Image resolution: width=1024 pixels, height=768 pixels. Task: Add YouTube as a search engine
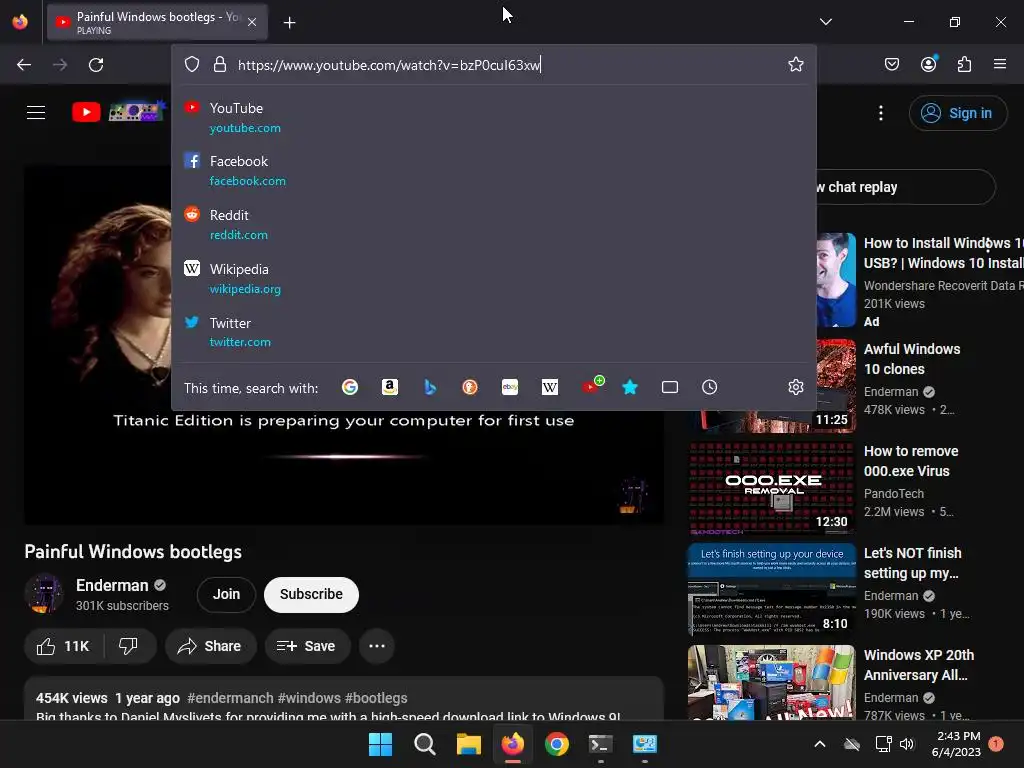click(592, 385)
